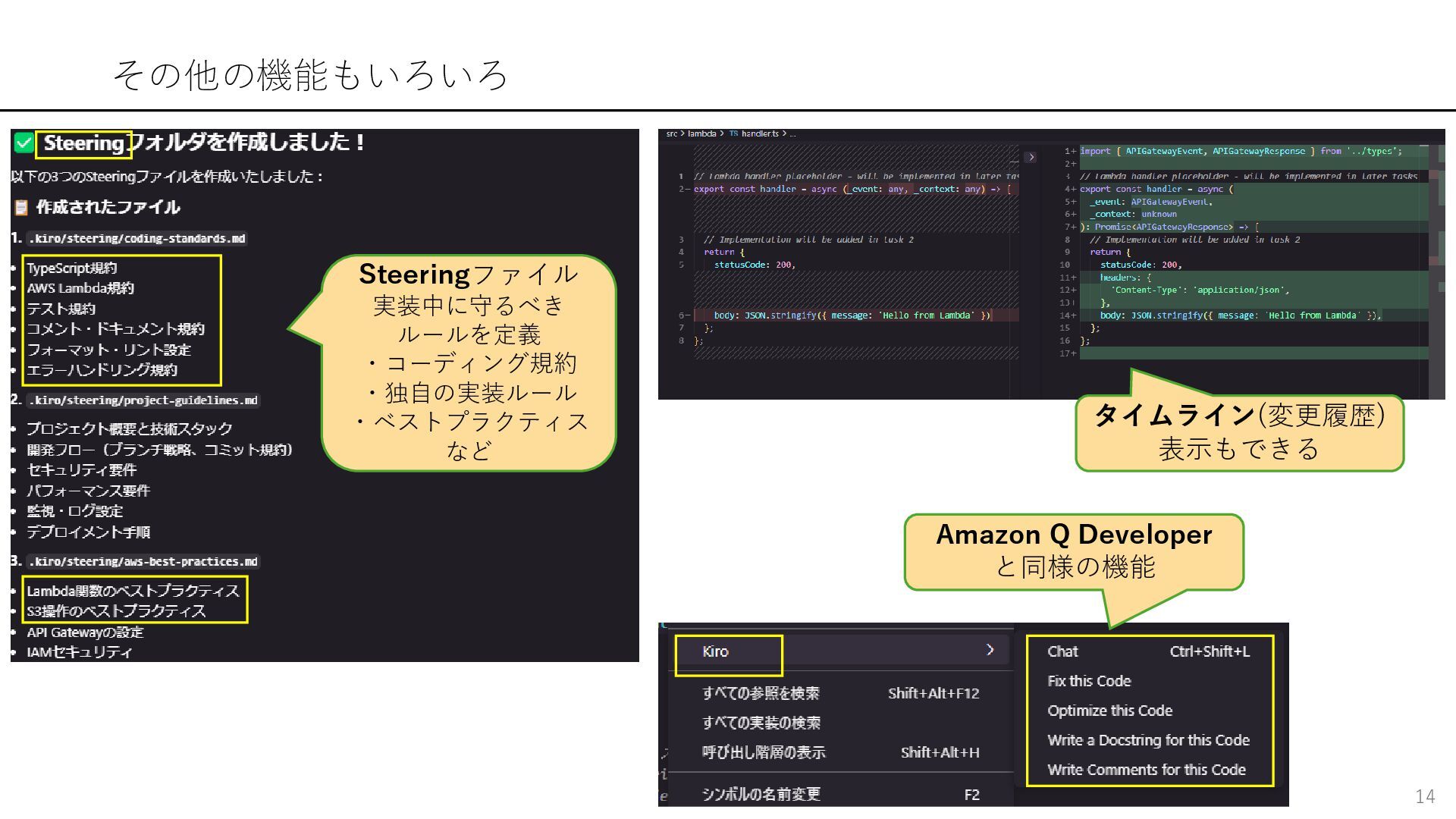Click コメント・ドキュメント規約 list item

115,329
